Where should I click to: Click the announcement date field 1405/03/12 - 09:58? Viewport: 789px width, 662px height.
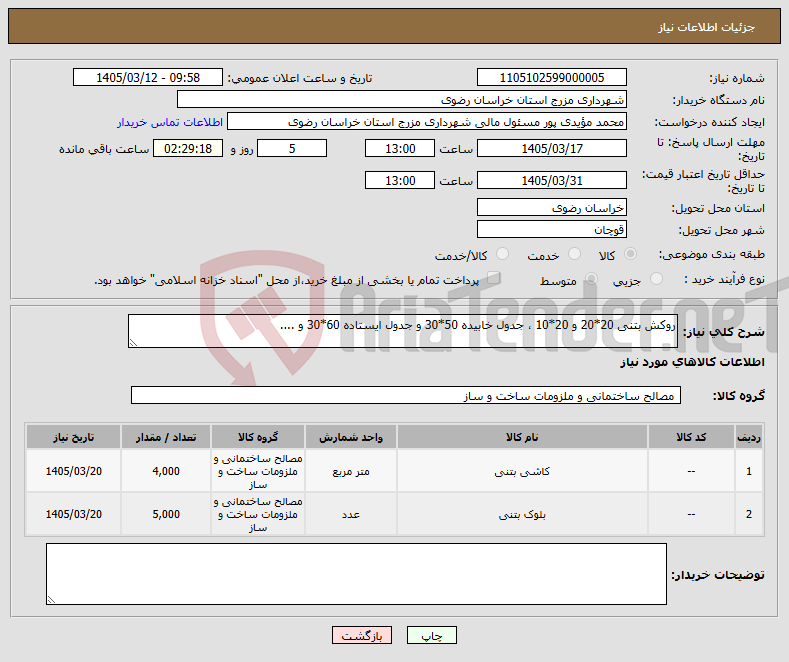pyautogui.click(x=148, y=77)
